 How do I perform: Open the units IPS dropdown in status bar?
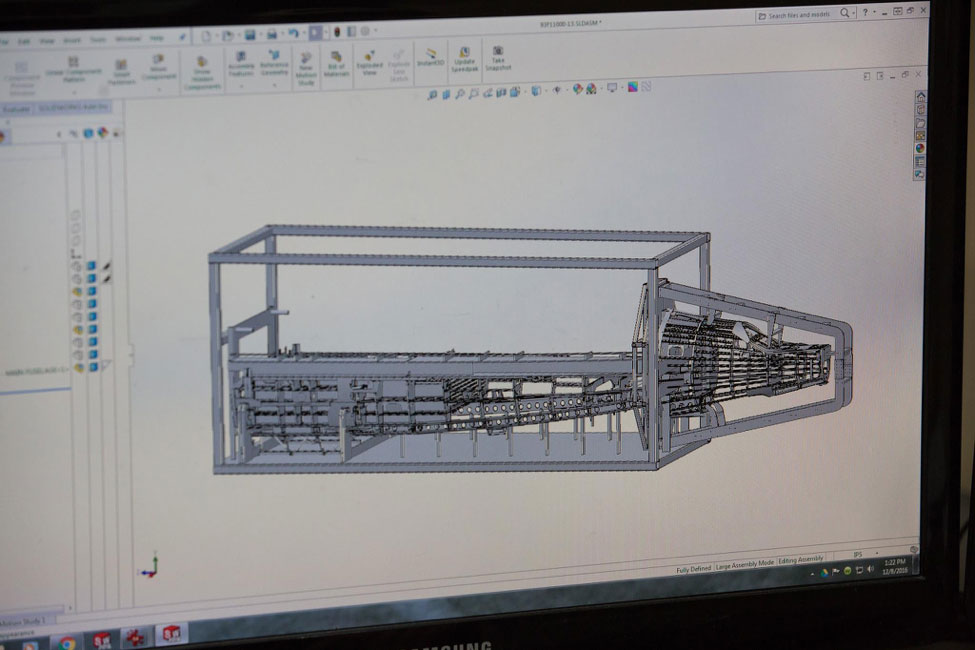pyautogui.click(x=859, y=554)
